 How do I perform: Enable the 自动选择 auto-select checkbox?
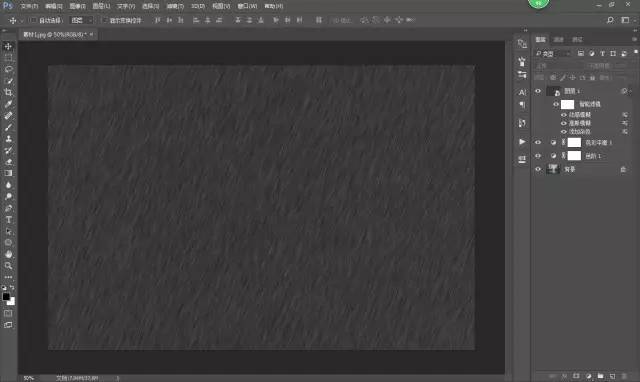[x=34, y=20]
